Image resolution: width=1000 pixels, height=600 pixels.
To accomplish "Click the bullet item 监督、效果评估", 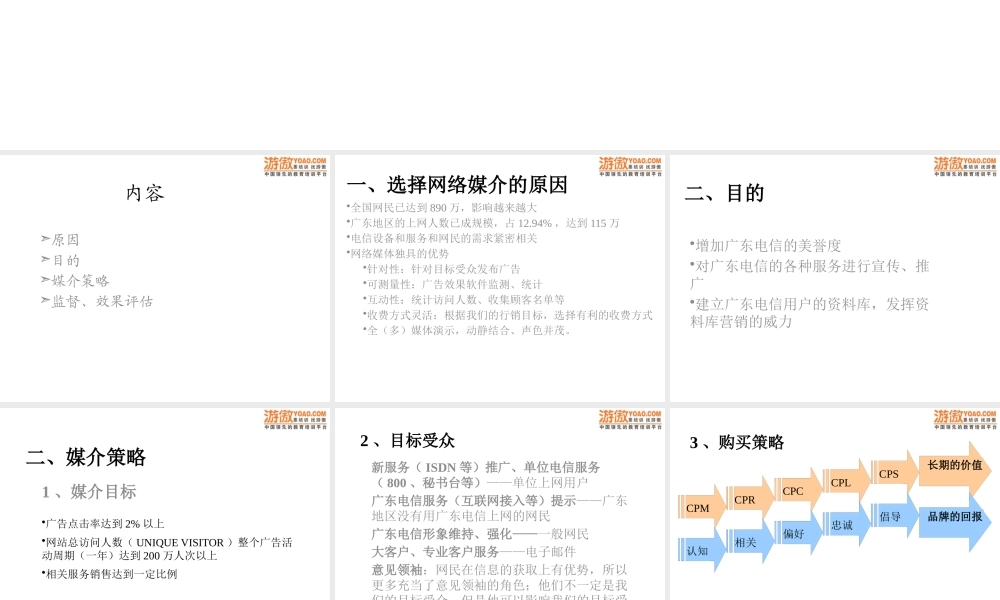I will pos(97,301).
